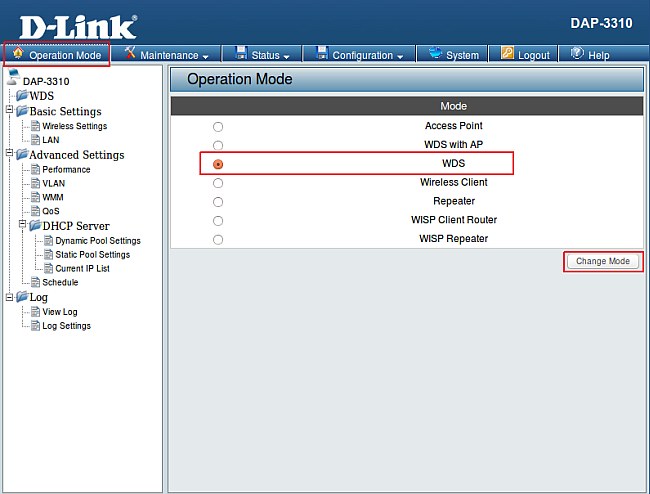Open Wireless Settings page from sidebar
The width and height of the screenshot is (650, 494).
(x=74, y=126)
